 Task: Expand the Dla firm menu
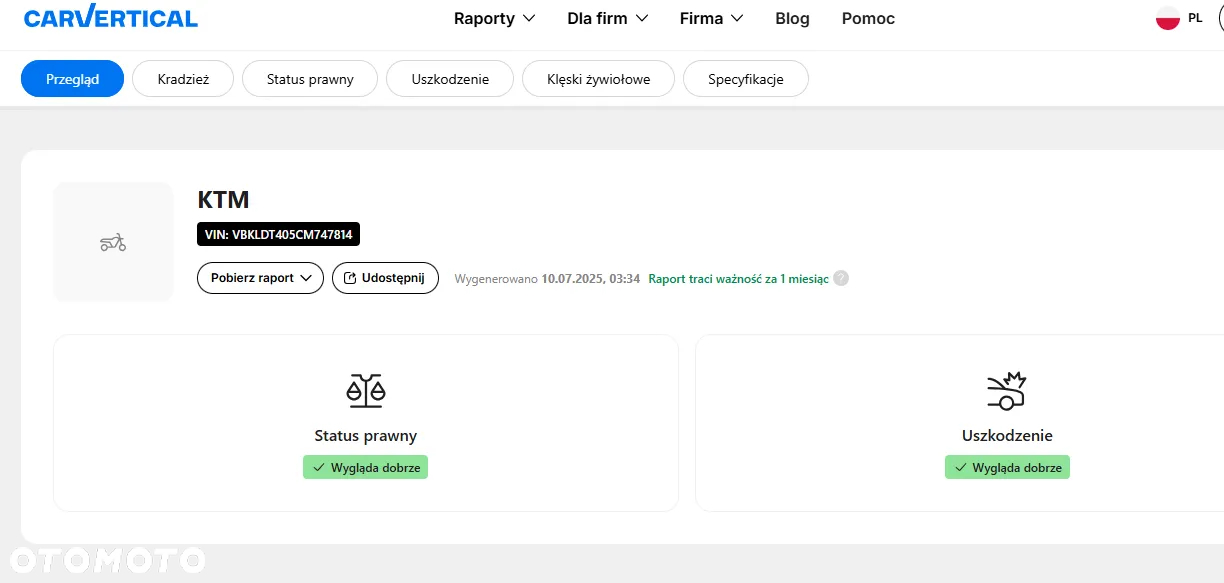coord(607,18)
